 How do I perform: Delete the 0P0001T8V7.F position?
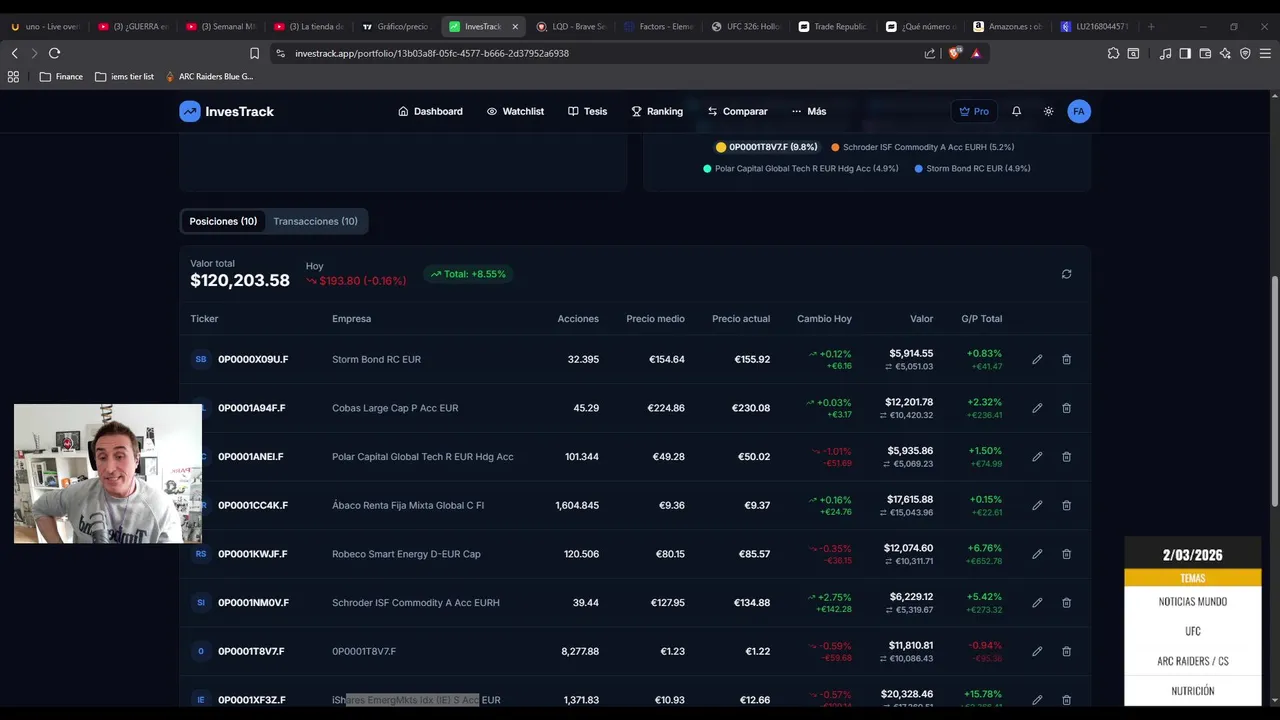[1066, 651]
